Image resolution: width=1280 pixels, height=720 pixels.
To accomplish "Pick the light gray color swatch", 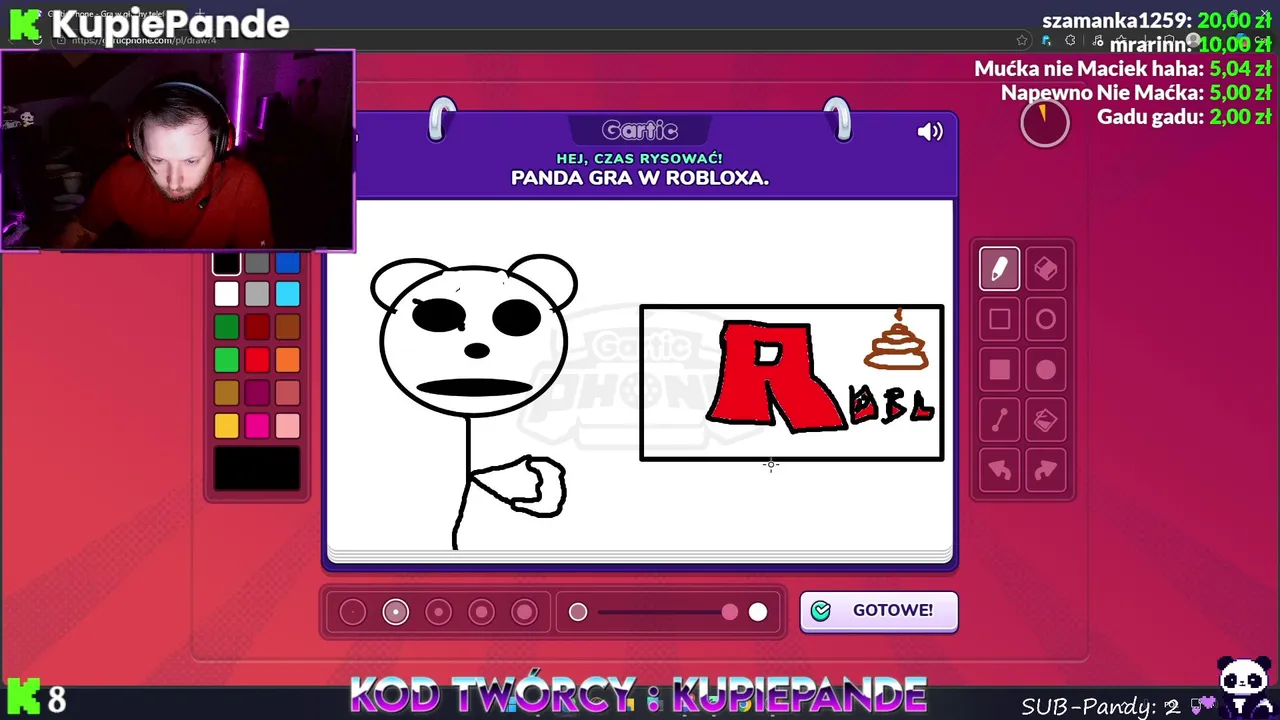I will coord(257,294).
